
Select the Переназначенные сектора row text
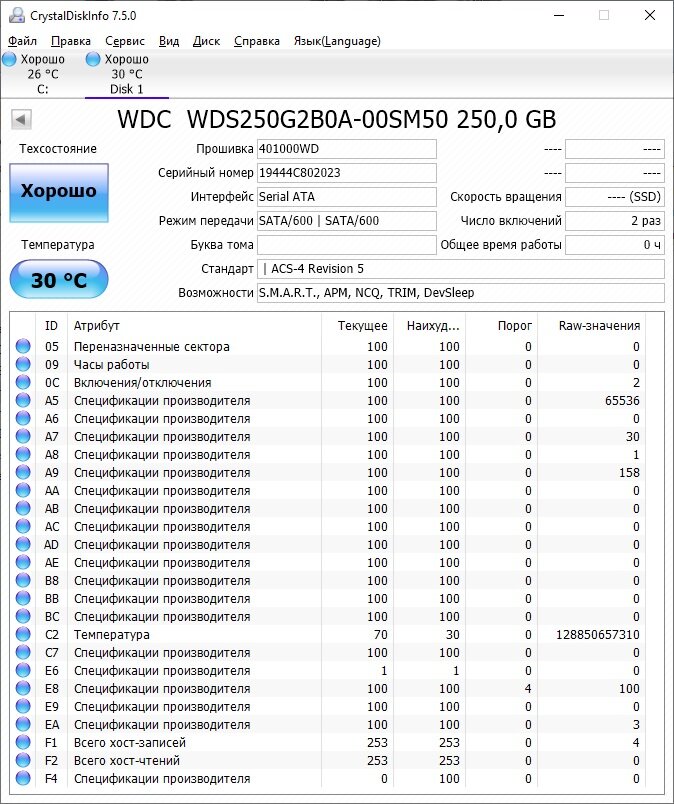[151, 347]
